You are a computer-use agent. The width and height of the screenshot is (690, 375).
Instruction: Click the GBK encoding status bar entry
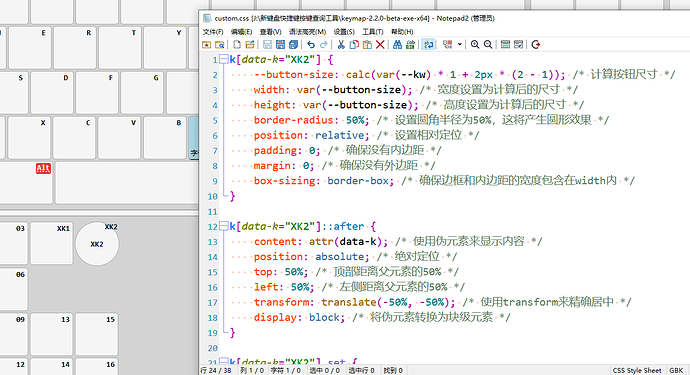(676, 370)
